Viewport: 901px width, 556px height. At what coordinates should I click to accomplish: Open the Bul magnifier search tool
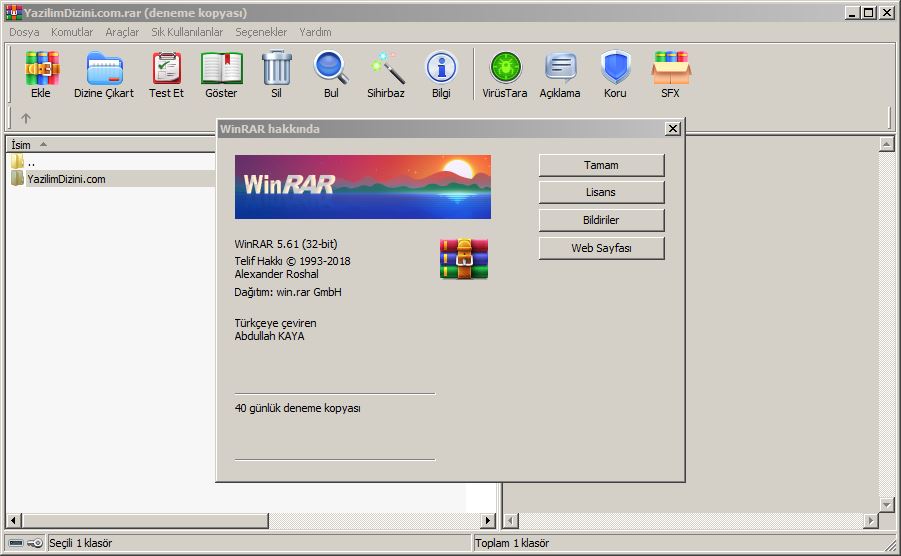[x=331, y=68]
